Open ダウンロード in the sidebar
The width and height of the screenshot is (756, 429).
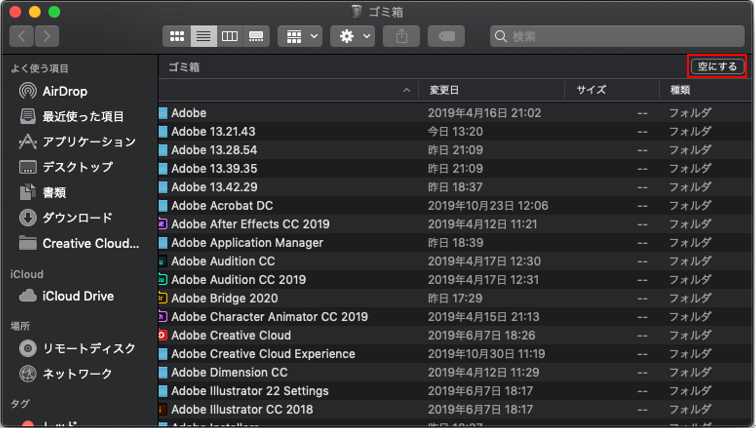tap(66, 218)
